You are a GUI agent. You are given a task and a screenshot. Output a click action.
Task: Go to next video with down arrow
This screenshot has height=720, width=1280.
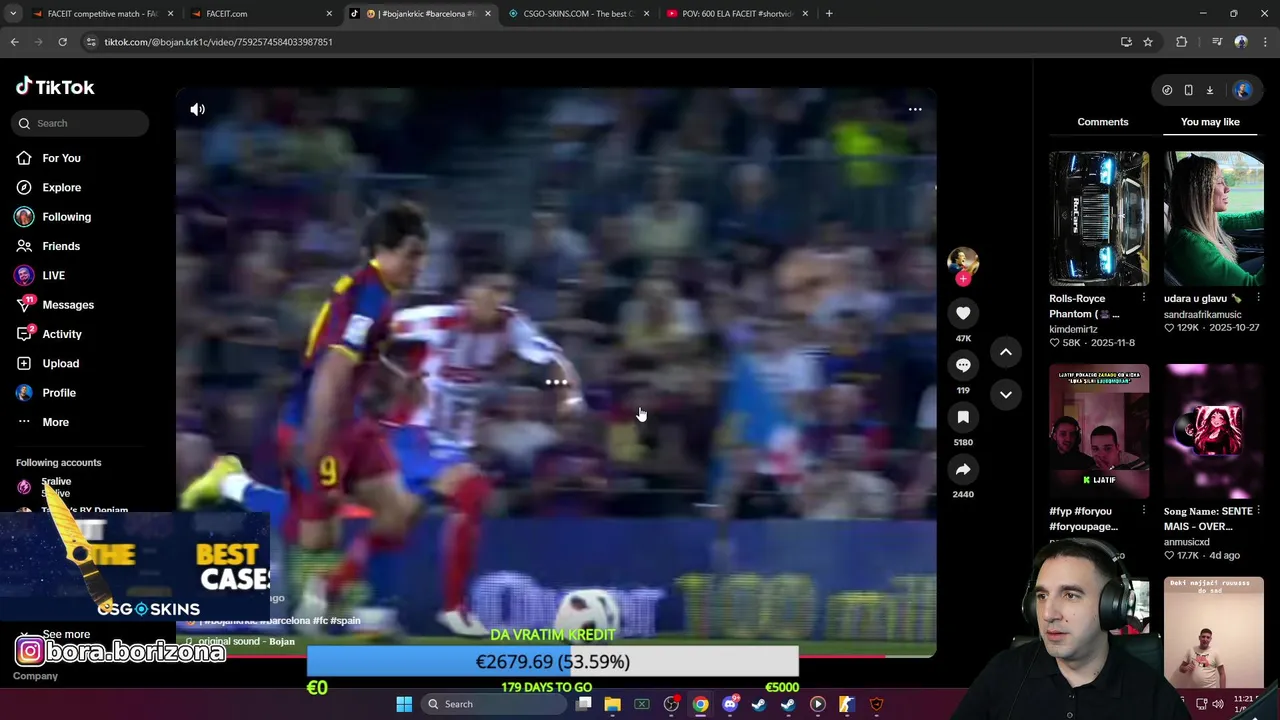coord(1006,394)
